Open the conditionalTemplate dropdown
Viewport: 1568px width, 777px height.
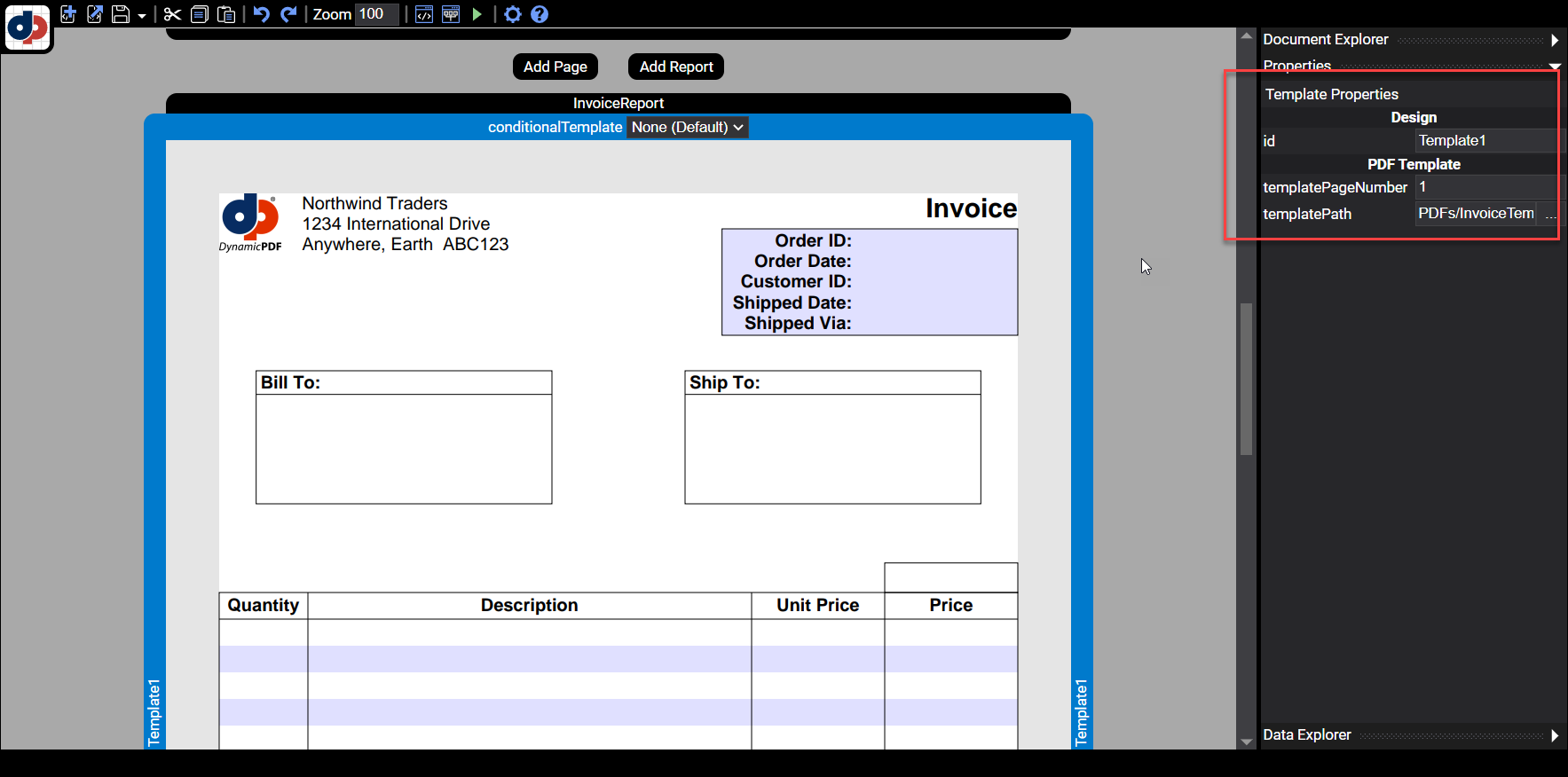click(x=688, y=127)
